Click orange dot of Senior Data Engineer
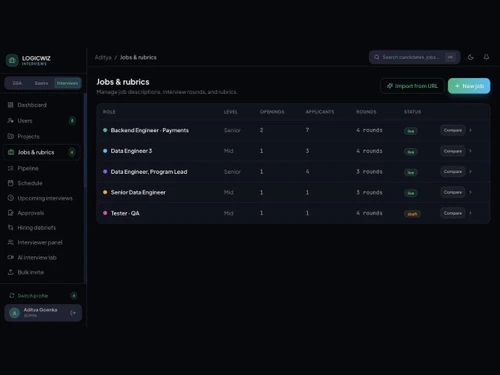The image size is (500, 375). pyautogui.click(x=105, y=192)
